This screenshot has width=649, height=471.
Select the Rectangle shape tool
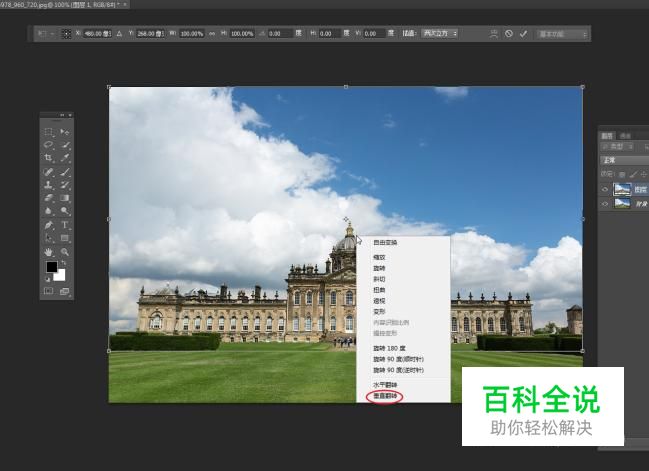coord(65,238)
